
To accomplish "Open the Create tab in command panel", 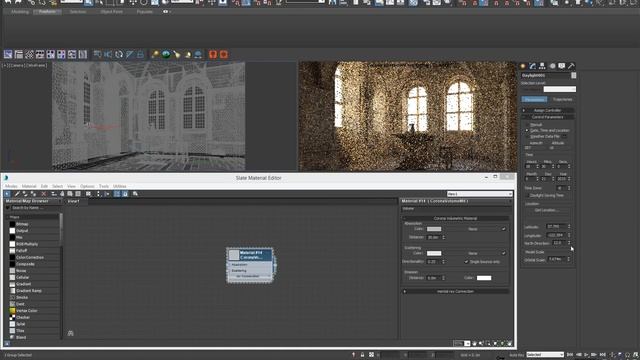I will 523,66.
